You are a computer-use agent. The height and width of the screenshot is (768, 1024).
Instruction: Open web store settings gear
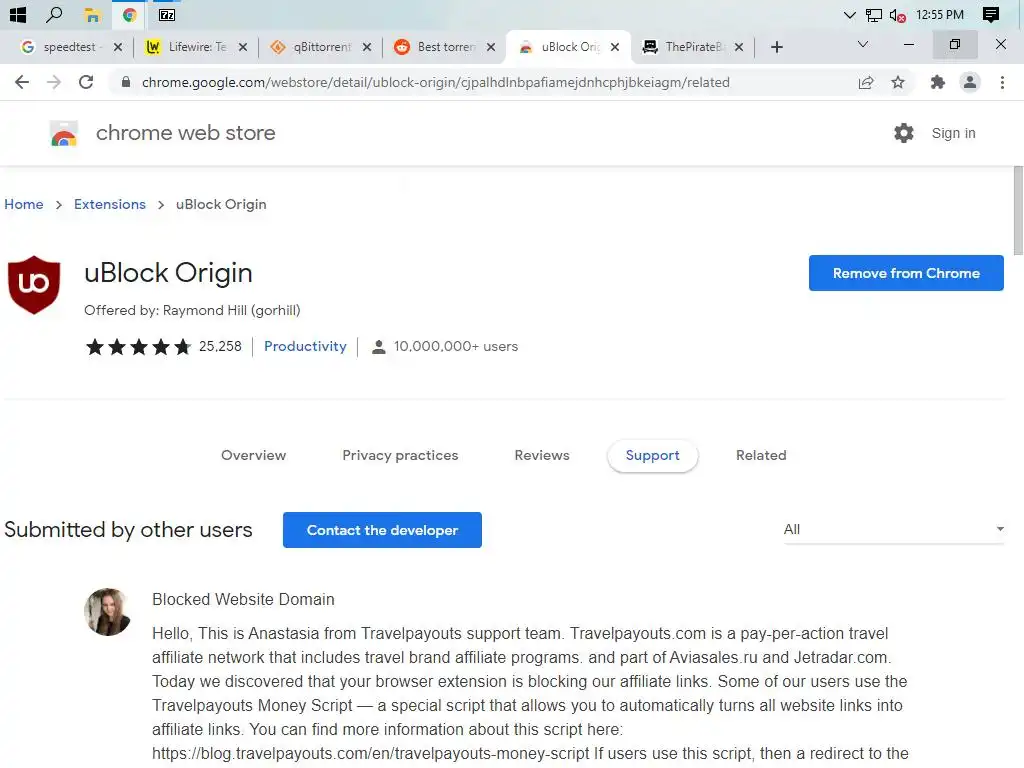coord(904,133)
